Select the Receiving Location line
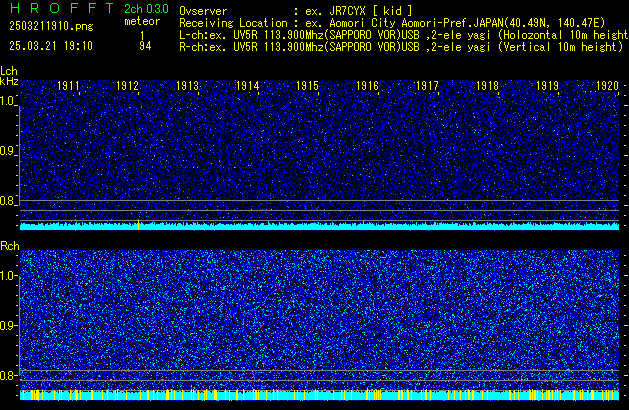Image resolution: width=629 pixels, height=410 pixels. (x=392, y=23)
